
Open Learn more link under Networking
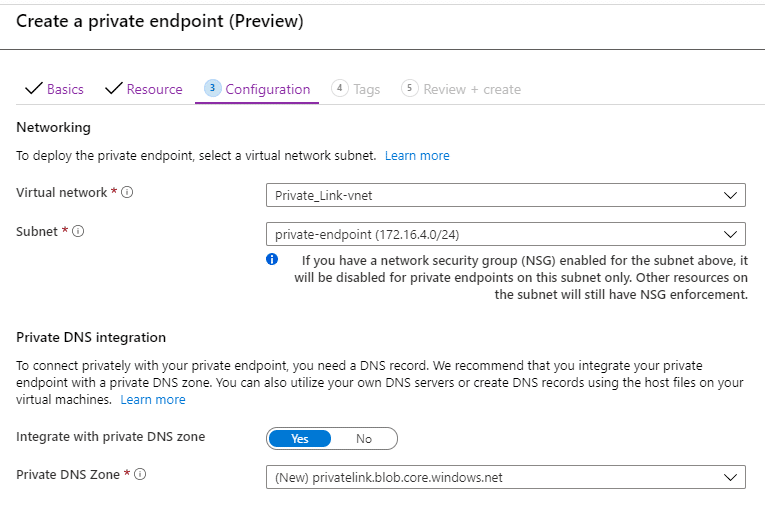click(417, 156)
